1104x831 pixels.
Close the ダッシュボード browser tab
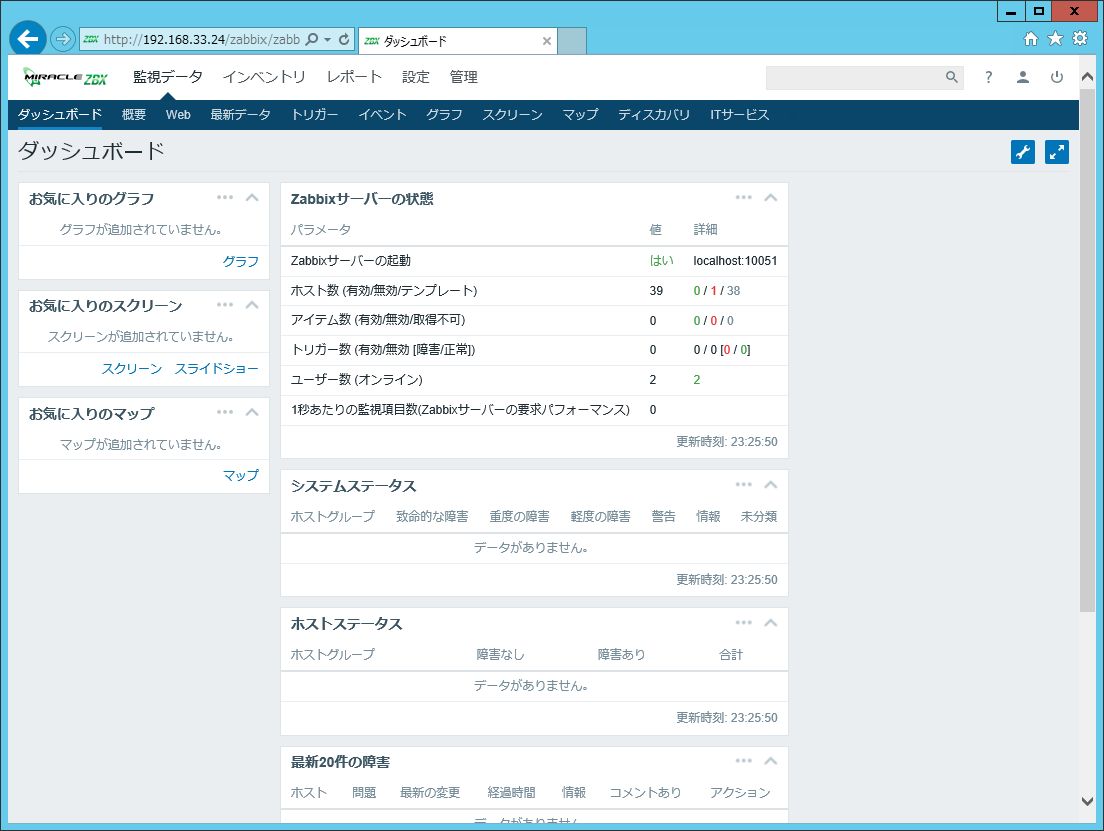546,41
